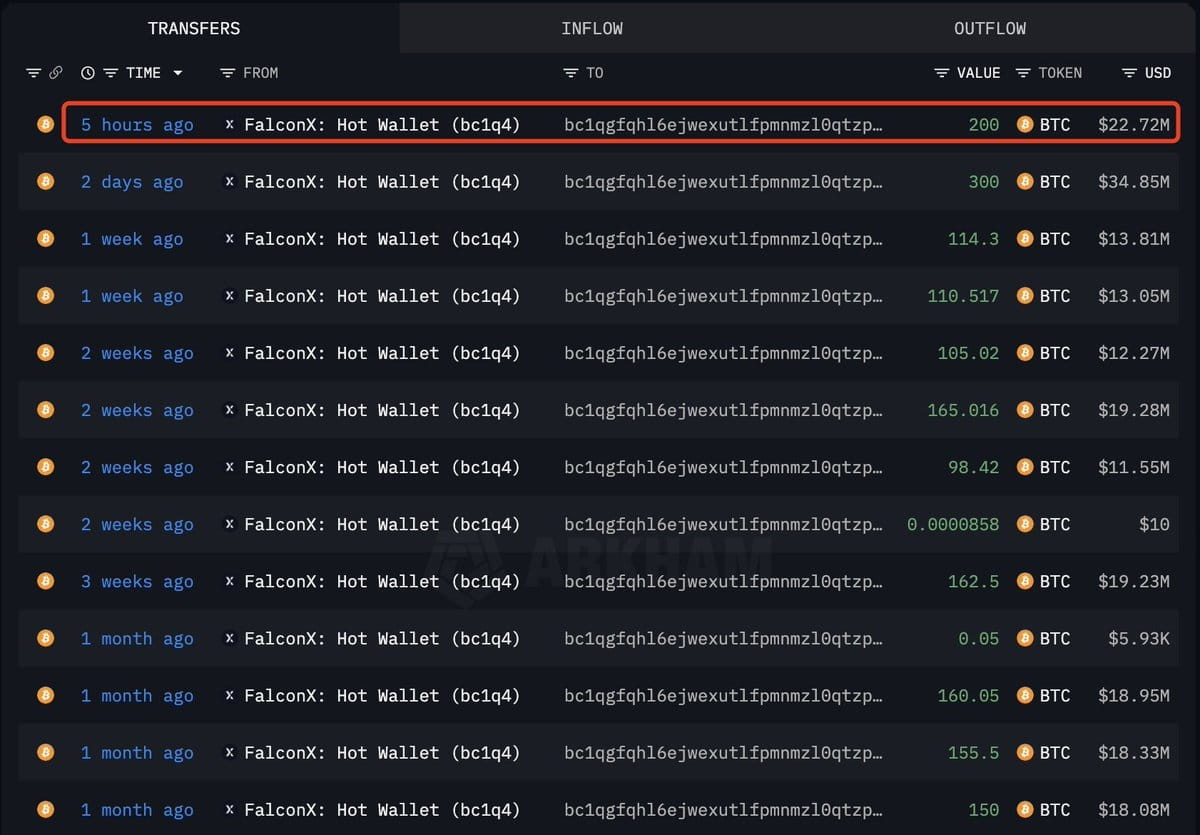The width and height of the screenshot is (1200, 835).
Task: Click the USD column filter icon
Action: [x=1129, y=73]
